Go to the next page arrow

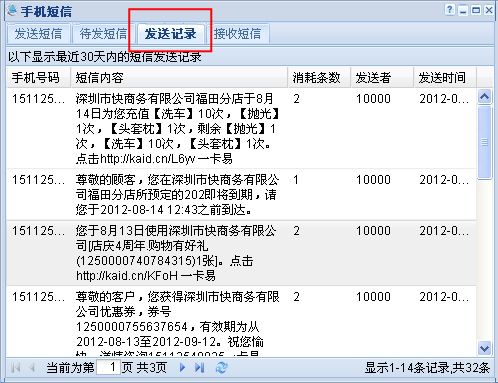click(x=182, y=368)
